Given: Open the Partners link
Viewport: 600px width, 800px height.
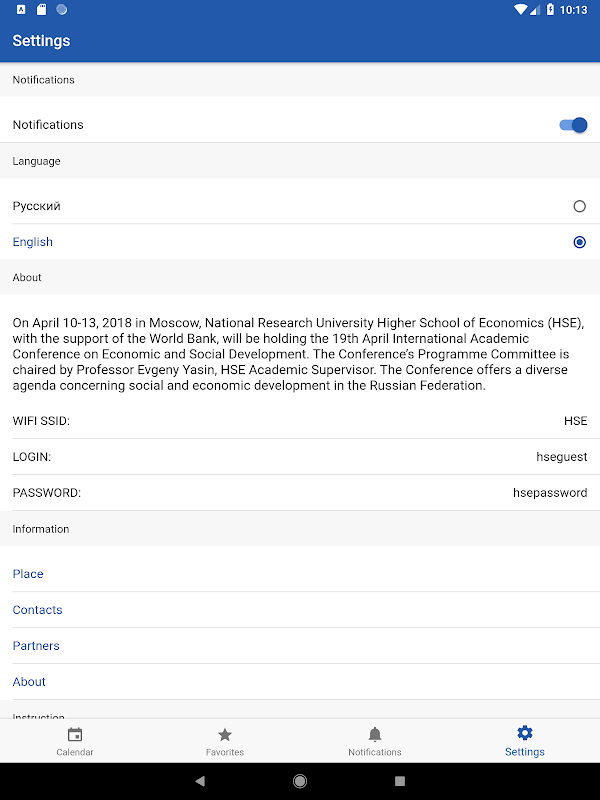Looking at the screenshot, I should [36, 646].
